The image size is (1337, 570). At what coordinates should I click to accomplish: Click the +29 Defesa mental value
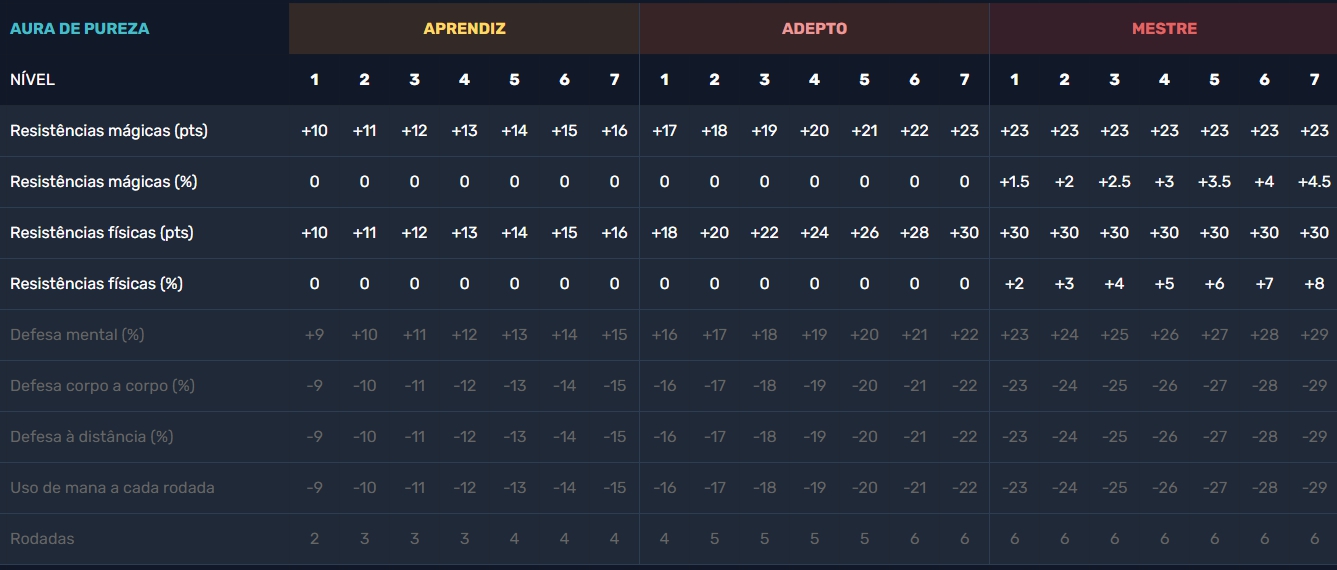click(x=1313, y=335)
